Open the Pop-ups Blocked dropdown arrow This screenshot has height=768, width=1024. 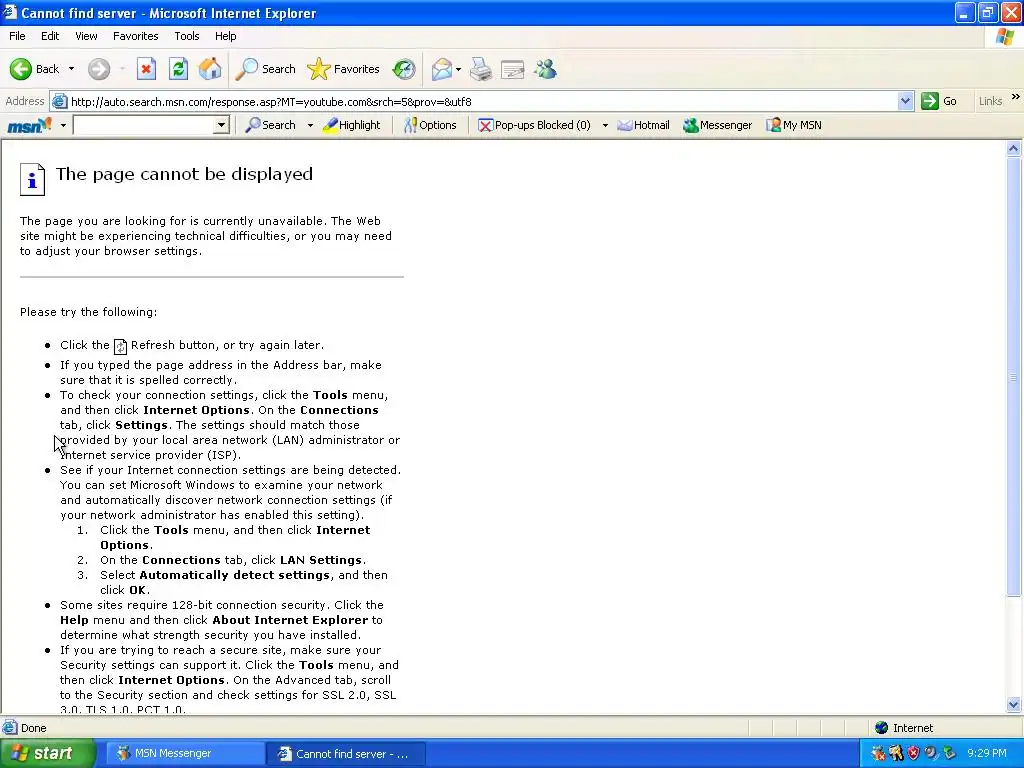tap(605, 125)
